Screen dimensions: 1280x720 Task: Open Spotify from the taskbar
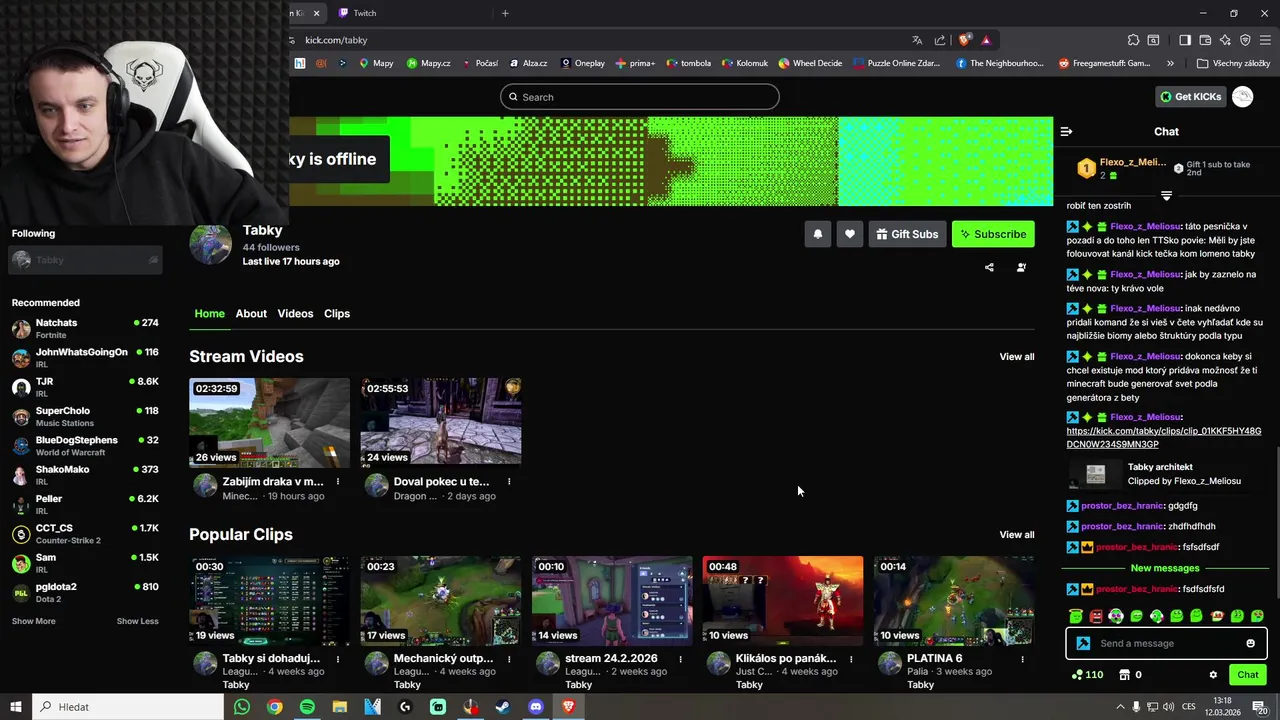click(x=307, y=707)
